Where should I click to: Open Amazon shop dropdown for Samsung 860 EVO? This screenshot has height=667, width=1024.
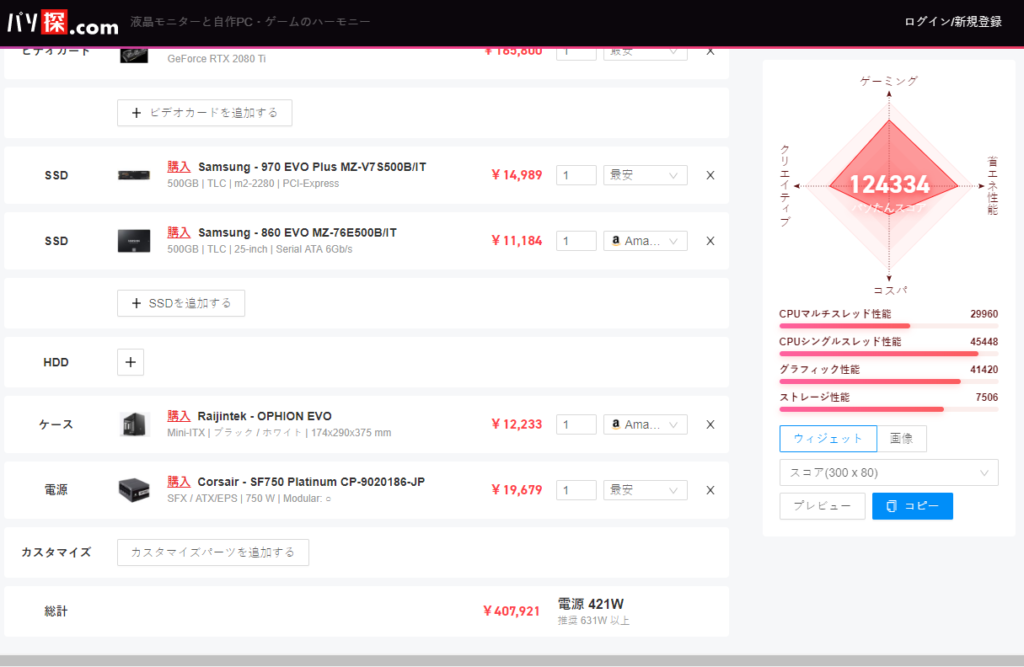645,241
